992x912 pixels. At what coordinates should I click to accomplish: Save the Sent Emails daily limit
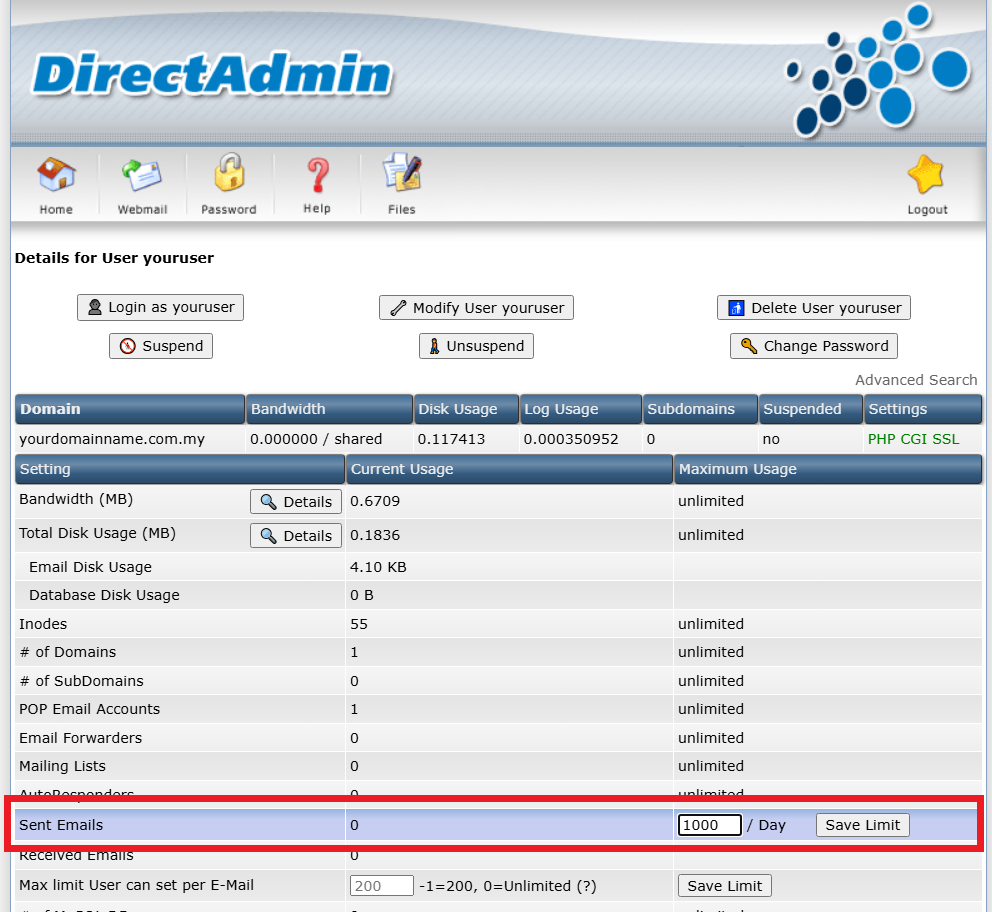coord(862,825)
